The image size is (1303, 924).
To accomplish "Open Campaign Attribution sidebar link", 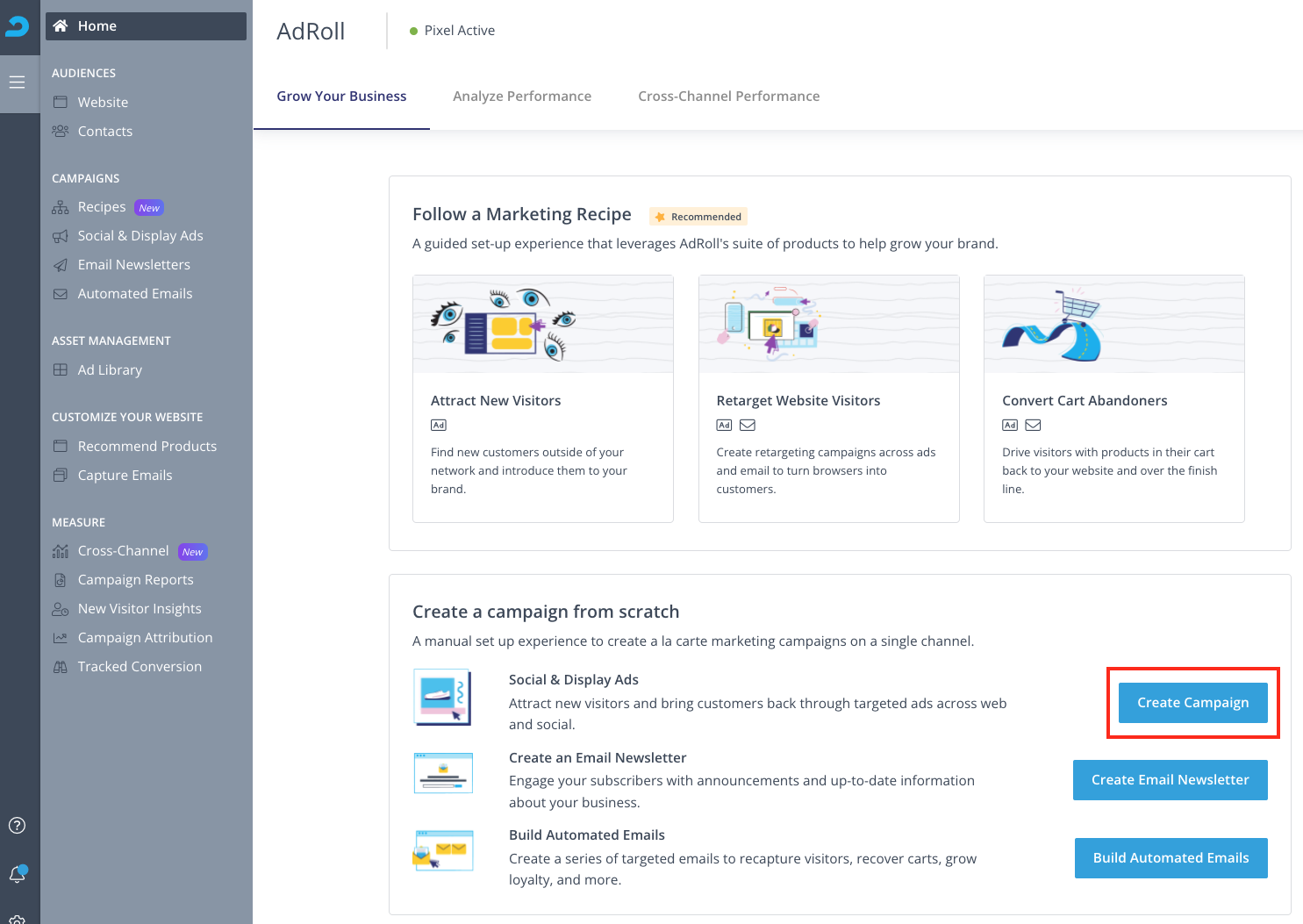I will click(x=145, y=638).
